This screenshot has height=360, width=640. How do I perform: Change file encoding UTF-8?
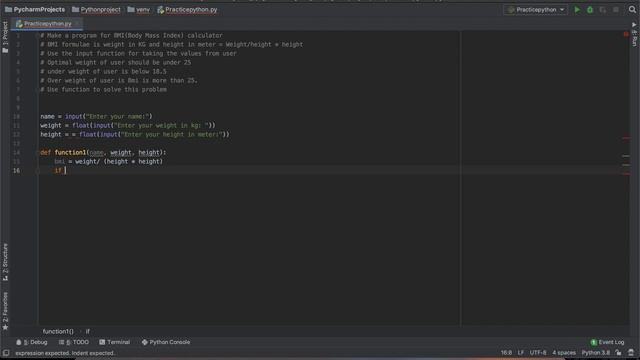pos(538,353)
